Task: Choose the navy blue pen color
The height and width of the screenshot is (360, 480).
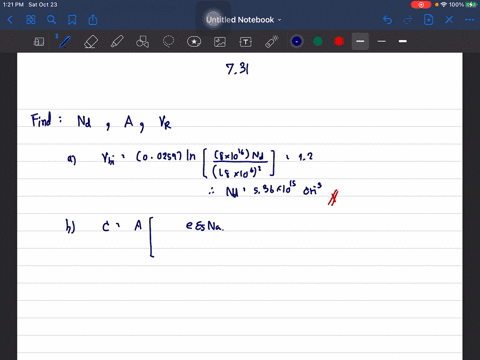Action: 297,41
